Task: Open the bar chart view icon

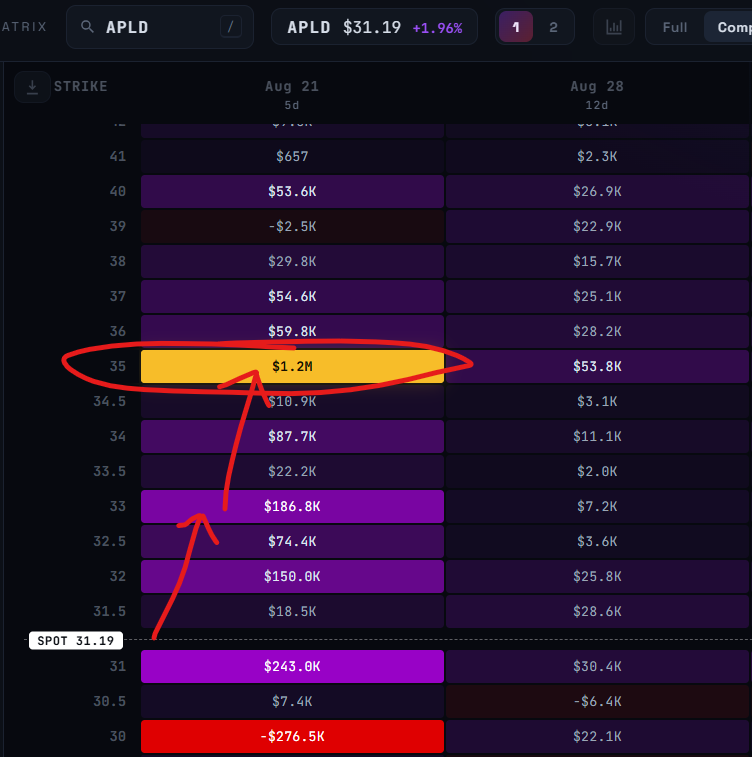Action: pos(613,27)
